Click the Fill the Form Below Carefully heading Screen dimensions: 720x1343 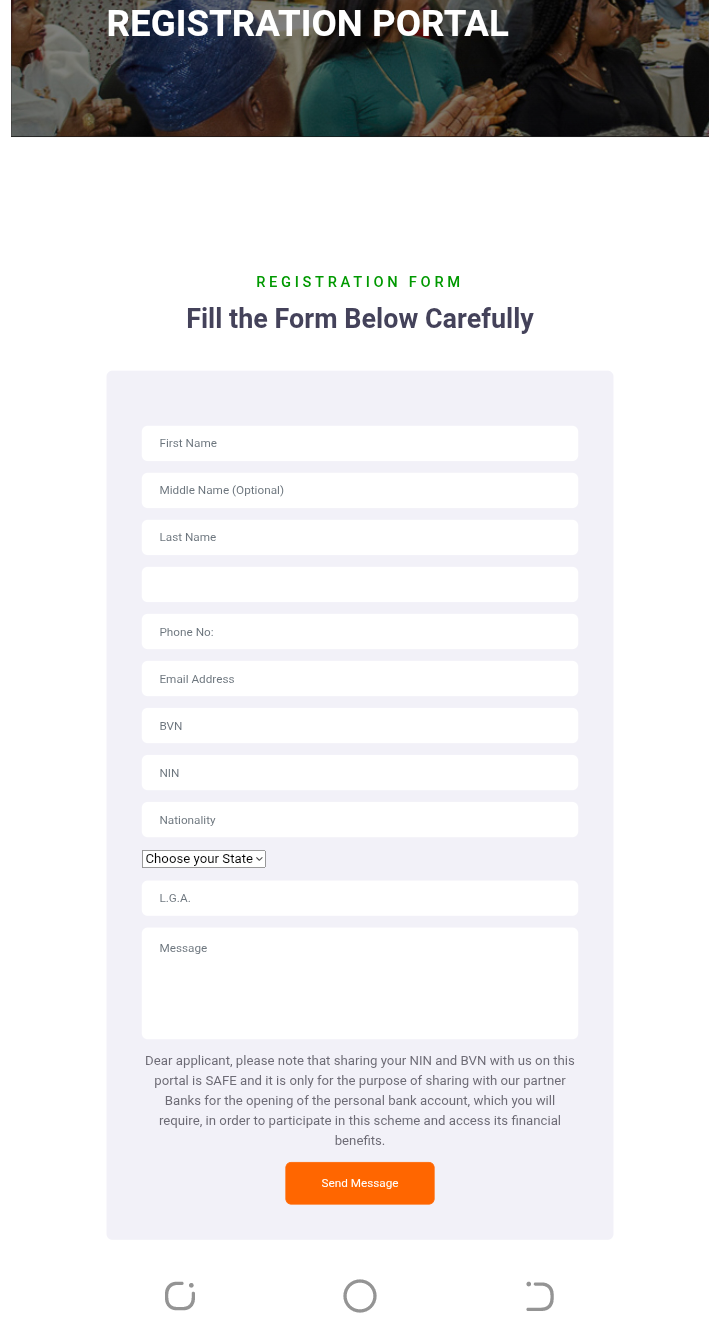tap(360, 319)
